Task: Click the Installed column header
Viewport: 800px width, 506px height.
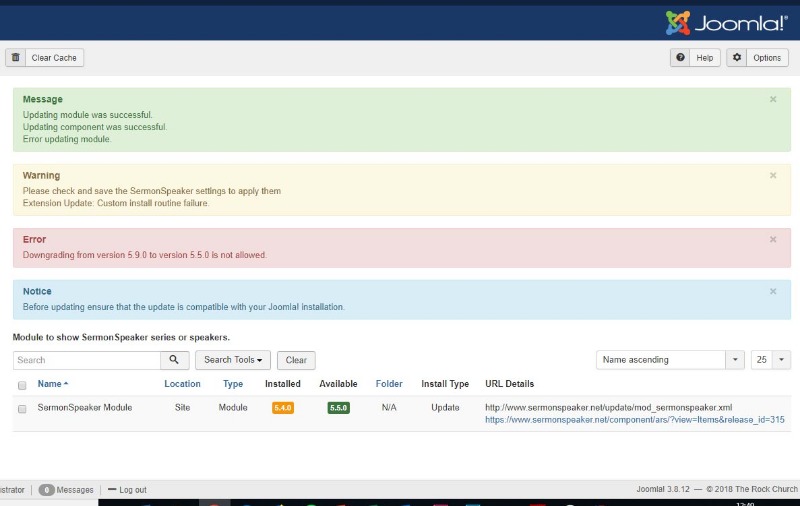Action: pyautogui.click(x=283, y=384)
